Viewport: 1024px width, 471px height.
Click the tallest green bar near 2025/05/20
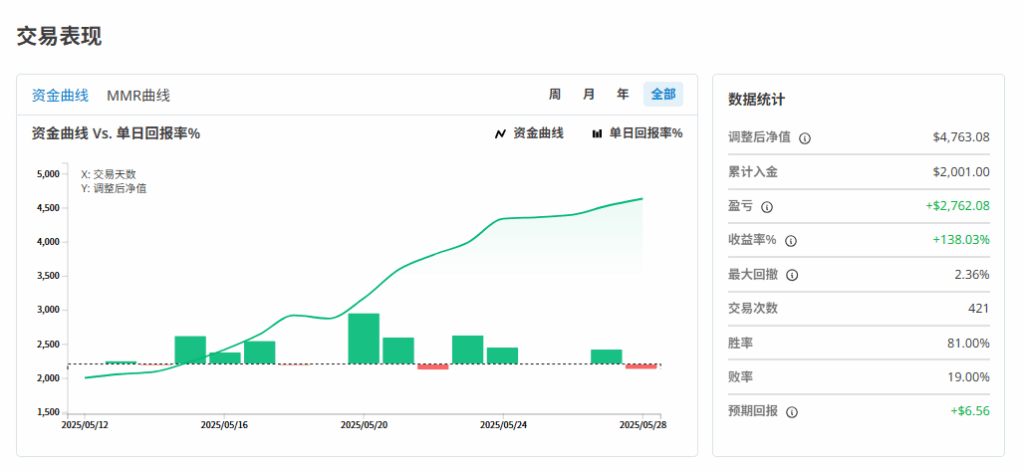pos(364,339)
